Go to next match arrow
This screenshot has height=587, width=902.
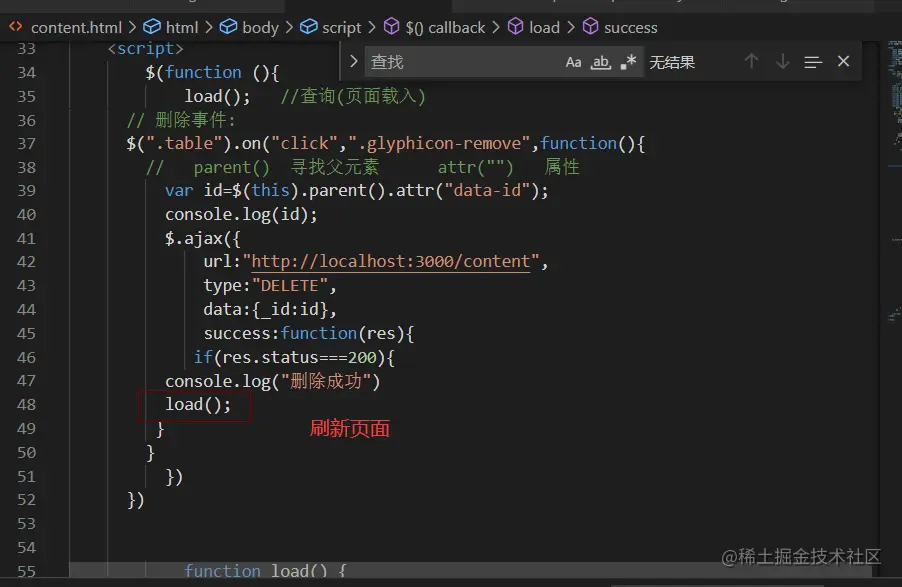(782, 61)
